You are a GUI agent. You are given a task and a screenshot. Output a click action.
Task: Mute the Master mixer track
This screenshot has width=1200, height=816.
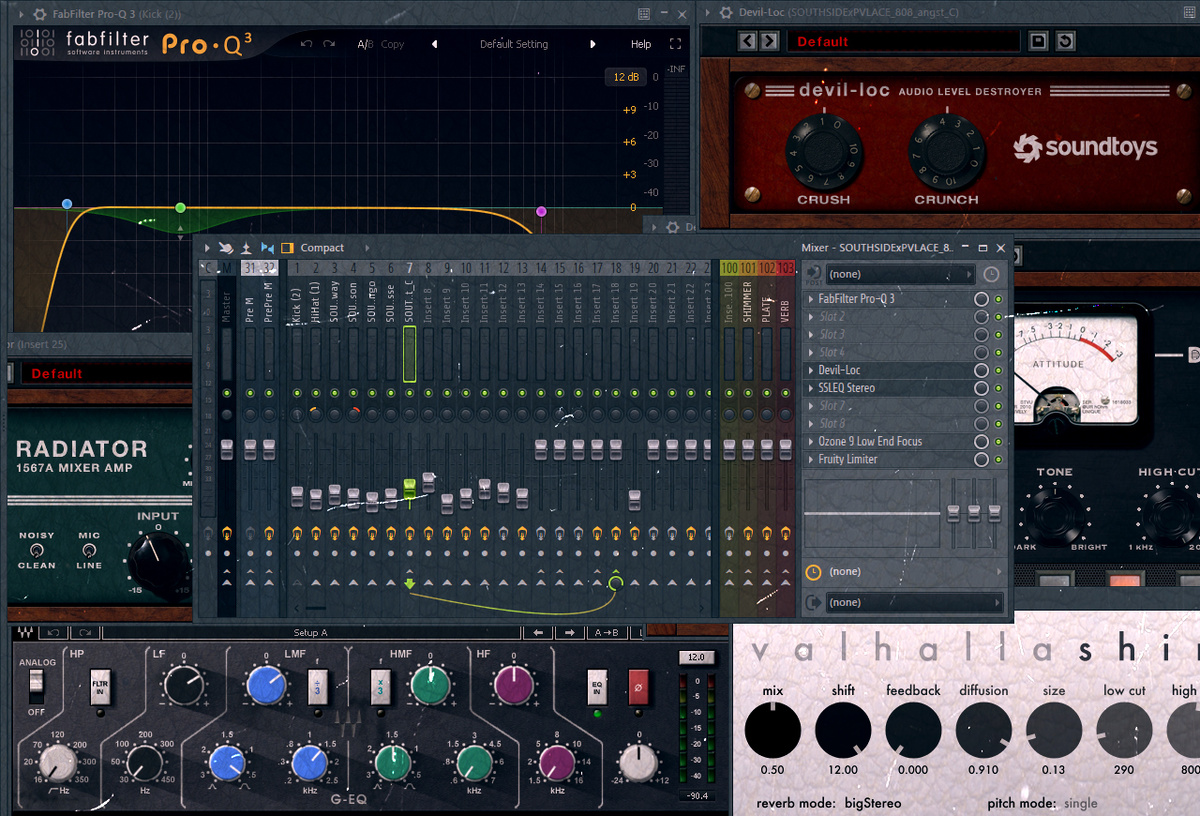pos(227,393)
